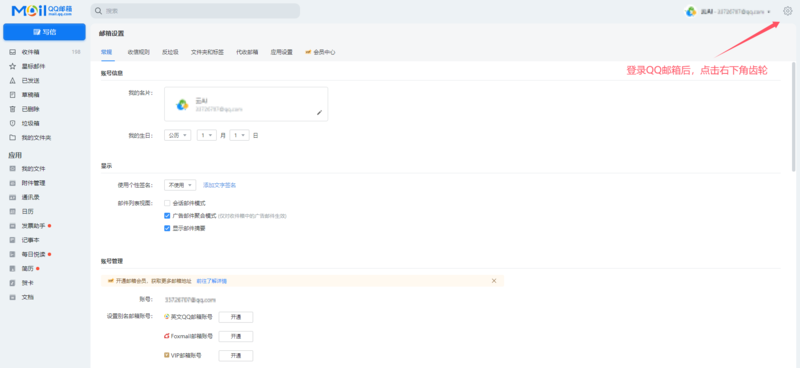Image resolution: width=800 pixels, height=368 pixels.
Task: Open 每日悦读 reading icon
Action: [x=13, y=254]
